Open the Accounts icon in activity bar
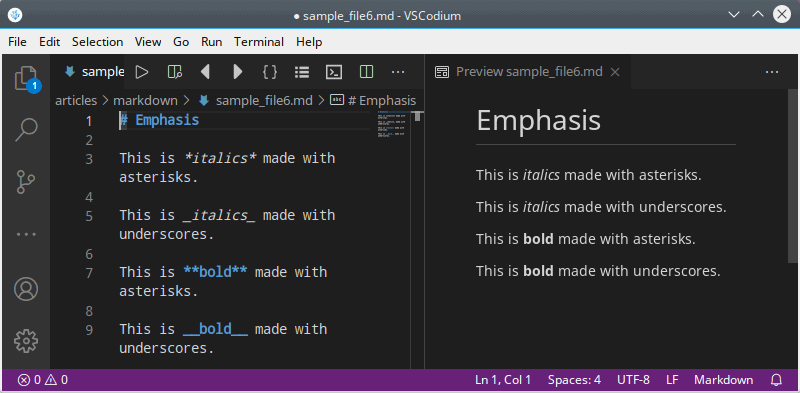This screenshot has width=800, height=393. pos(26,289)
